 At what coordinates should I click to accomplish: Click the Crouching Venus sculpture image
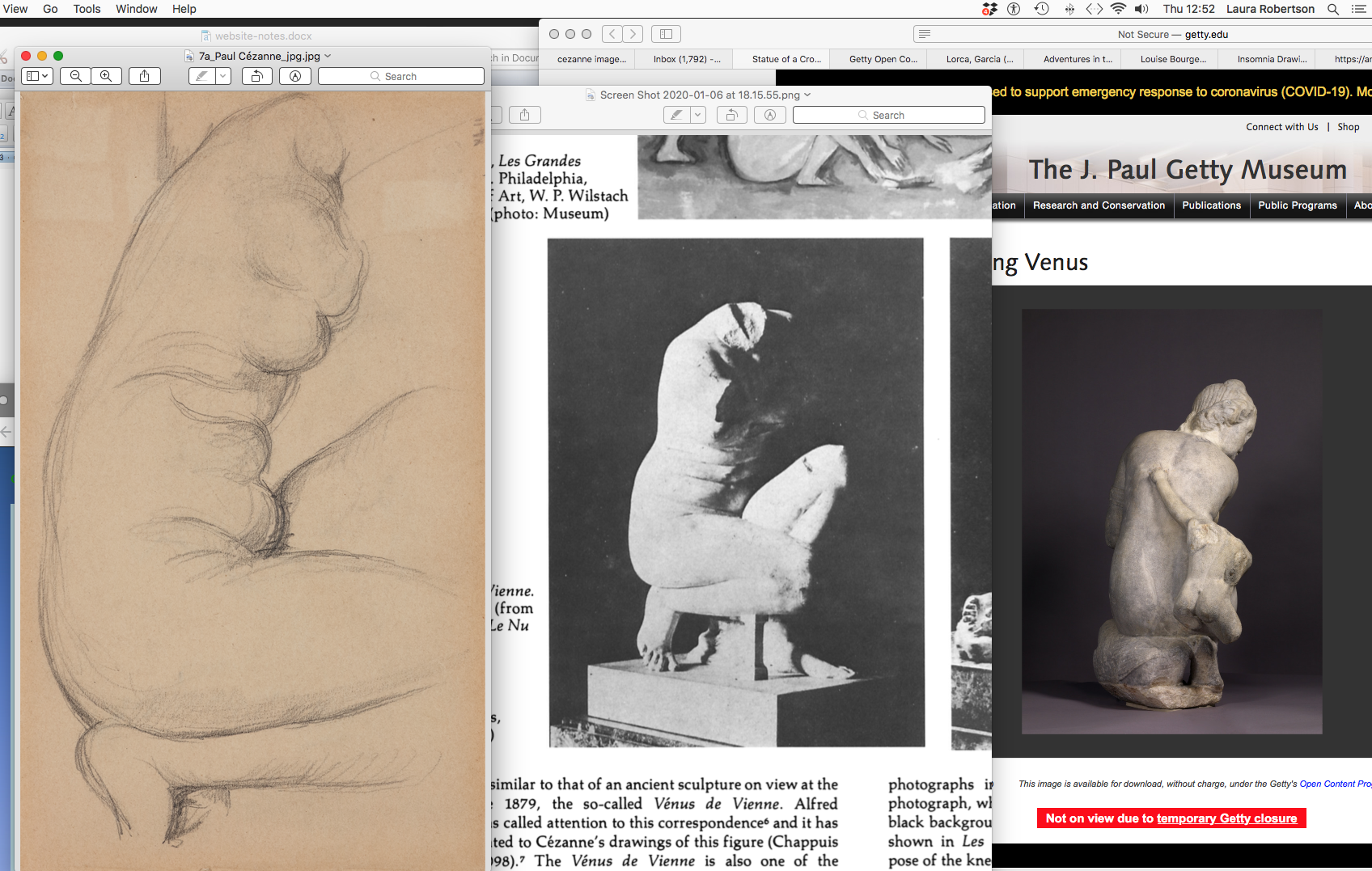(x=1171, y=522)
